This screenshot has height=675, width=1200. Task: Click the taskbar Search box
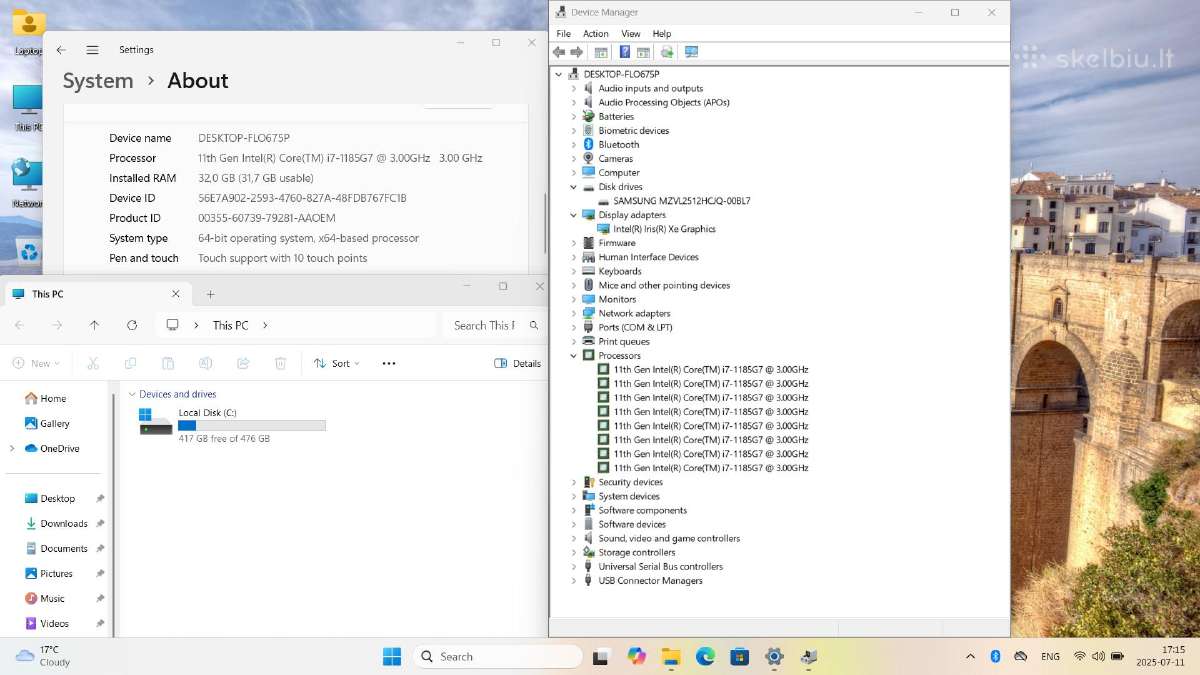coord(497,656)
